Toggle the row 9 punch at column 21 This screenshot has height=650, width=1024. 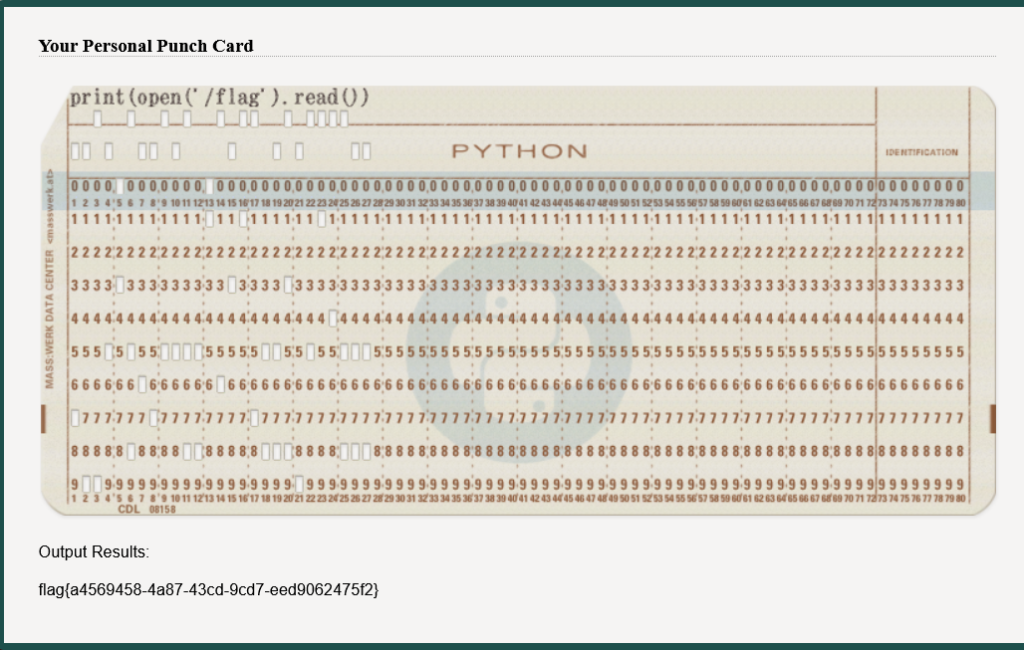[x=299, y=484]
